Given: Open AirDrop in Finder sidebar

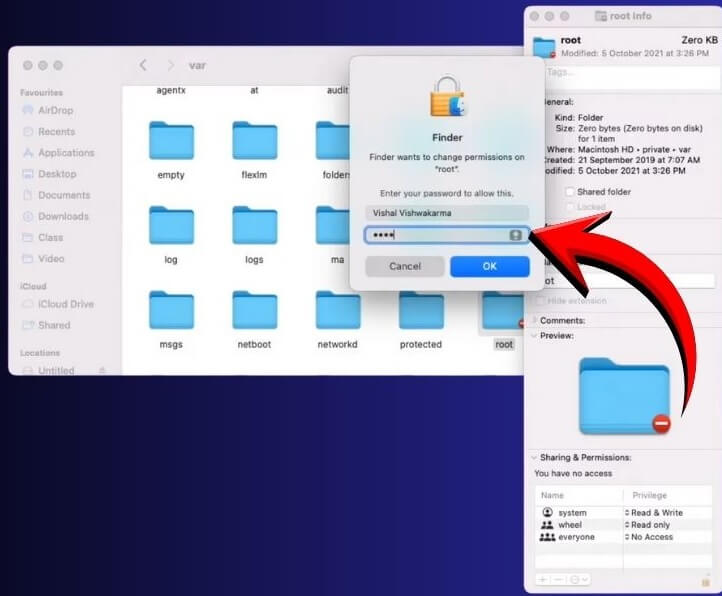Looking at the screenshot, I should pyautogui.click(x=55, y=110).
